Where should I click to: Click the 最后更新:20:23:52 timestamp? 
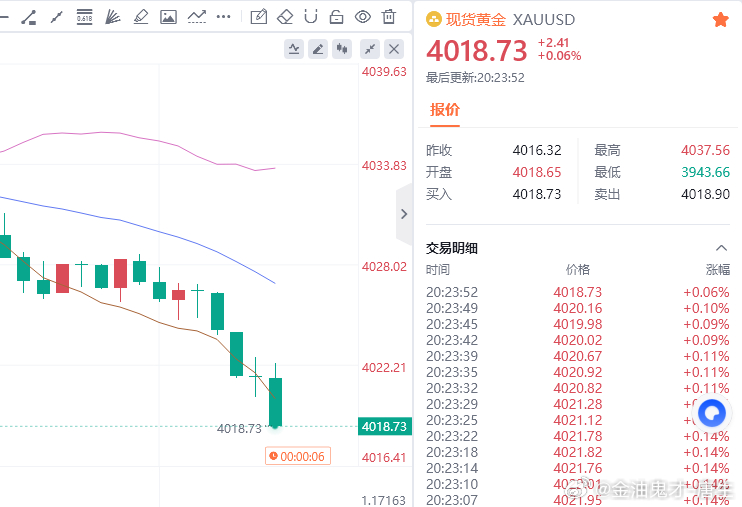click(475, 78)
